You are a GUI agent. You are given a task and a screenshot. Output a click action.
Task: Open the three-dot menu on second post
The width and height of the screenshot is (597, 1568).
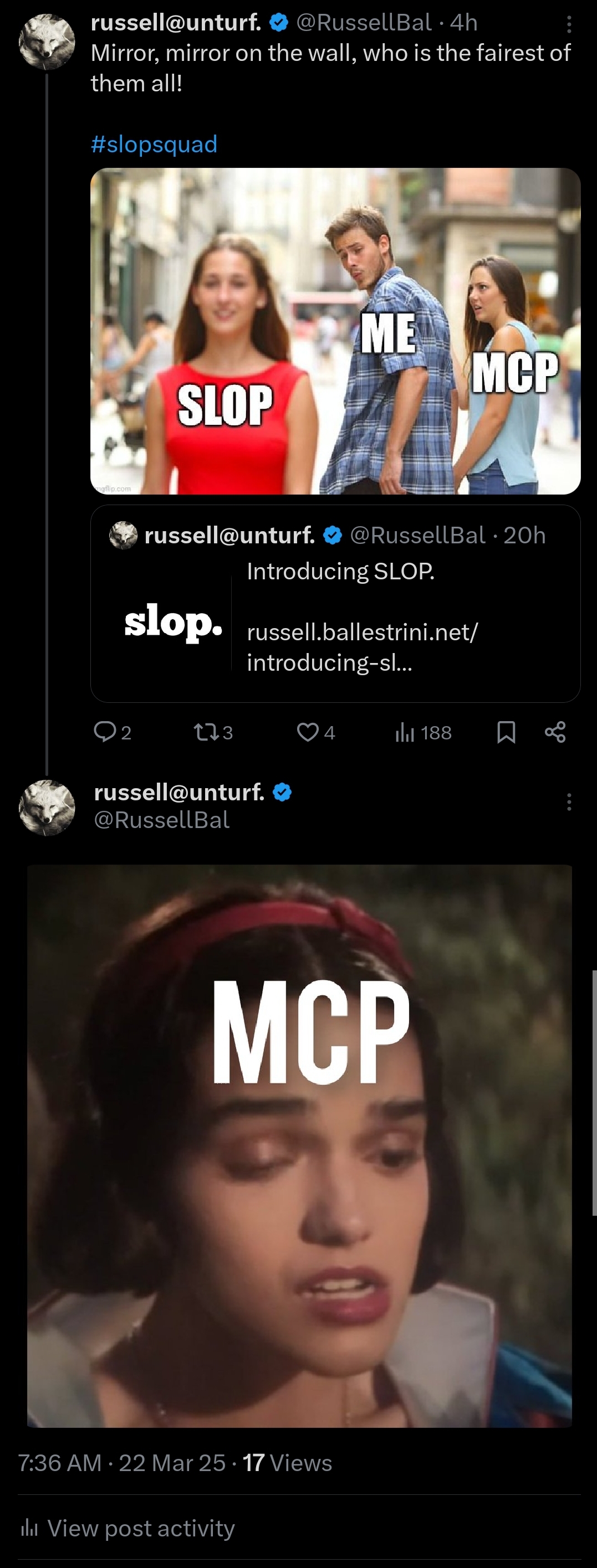pyautogui.click(x=569, y=801)
